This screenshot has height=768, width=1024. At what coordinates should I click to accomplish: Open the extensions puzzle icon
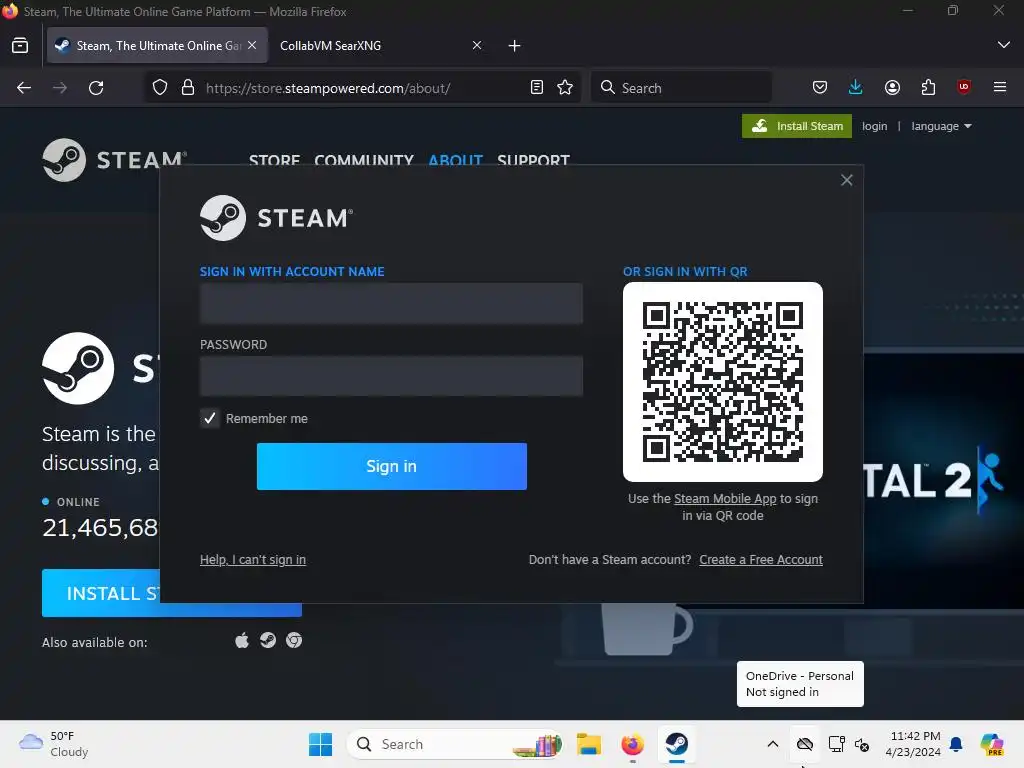[x=928, y=88]
